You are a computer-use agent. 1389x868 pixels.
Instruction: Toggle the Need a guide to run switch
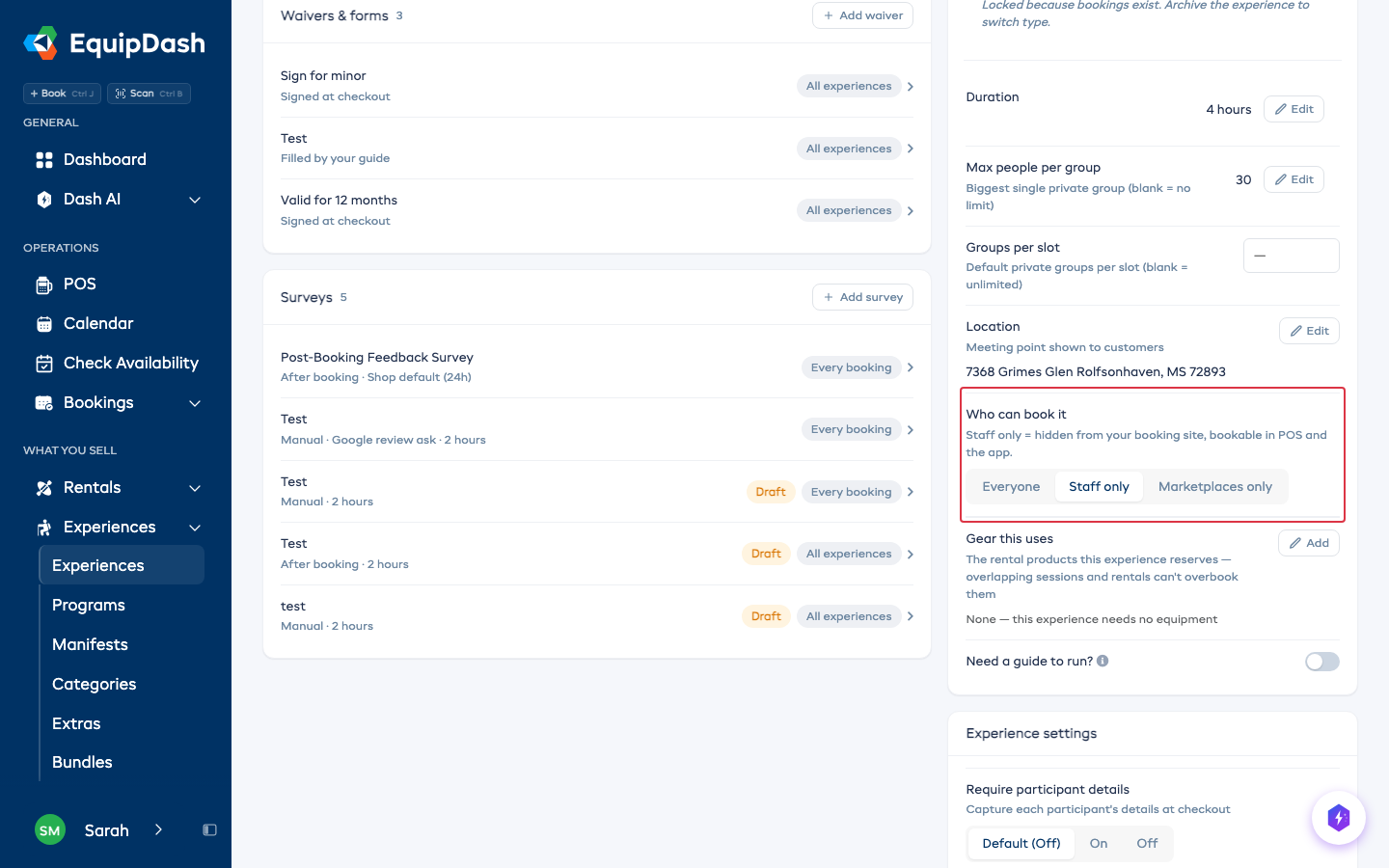[1322, 662]
